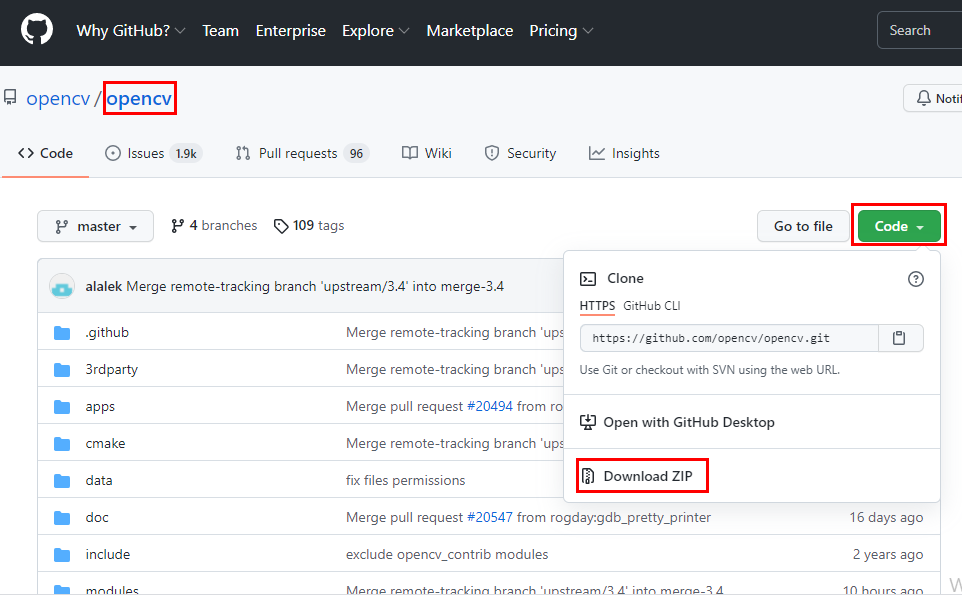View the 109 tags link
The height and width of the screenshot is (596, 962).
click(309, 226)
